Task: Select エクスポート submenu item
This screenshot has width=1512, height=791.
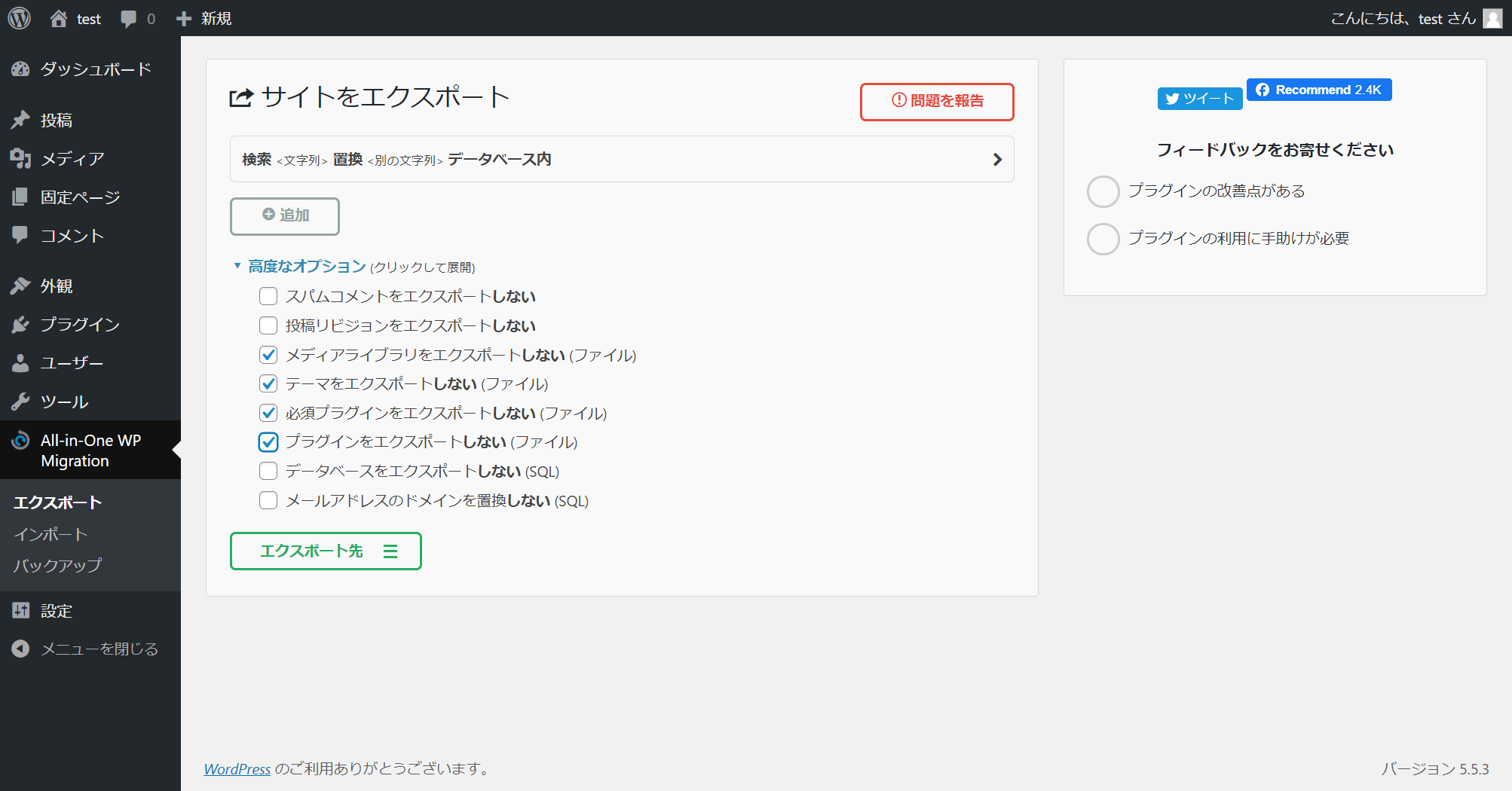Action: point(57,502)
